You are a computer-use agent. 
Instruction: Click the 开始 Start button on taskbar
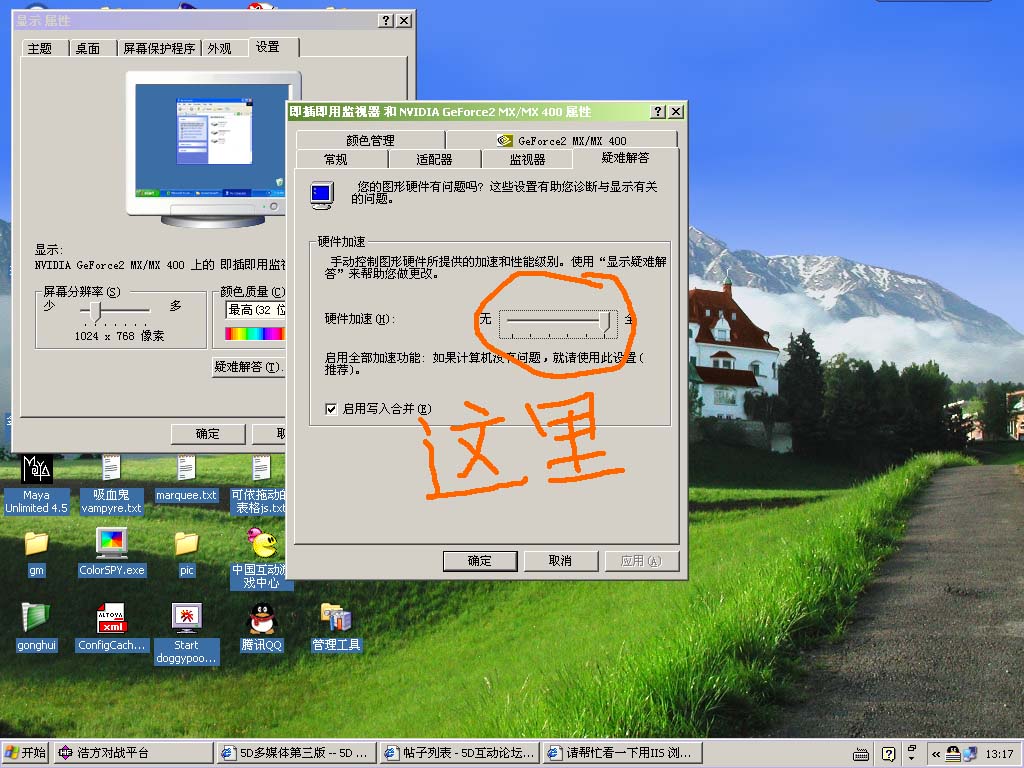(x=25, y=753)
